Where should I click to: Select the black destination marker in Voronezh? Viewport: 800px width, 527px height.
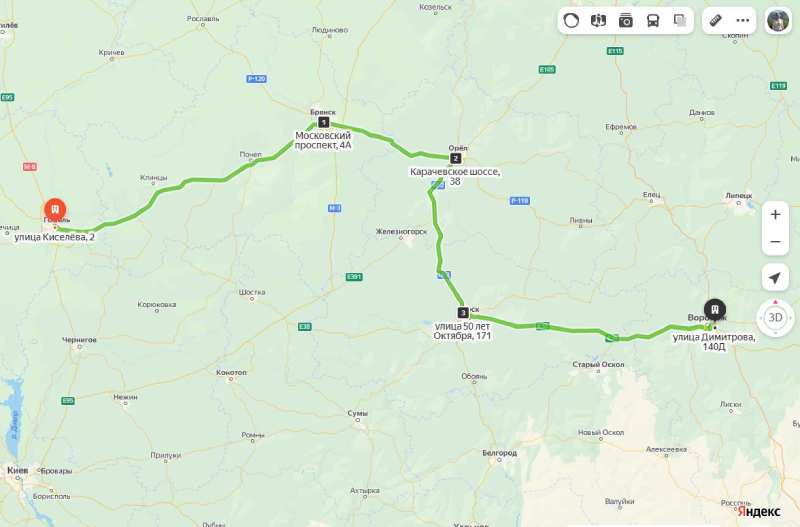pyautogui.click(x=715, y=309)
